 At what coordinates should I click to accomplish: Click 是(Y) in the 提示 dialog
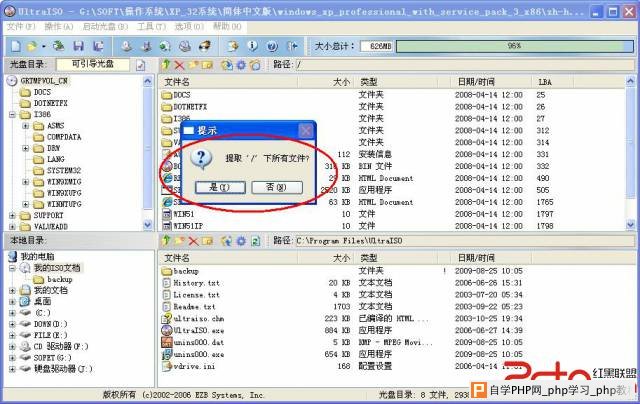pos(220,187)
